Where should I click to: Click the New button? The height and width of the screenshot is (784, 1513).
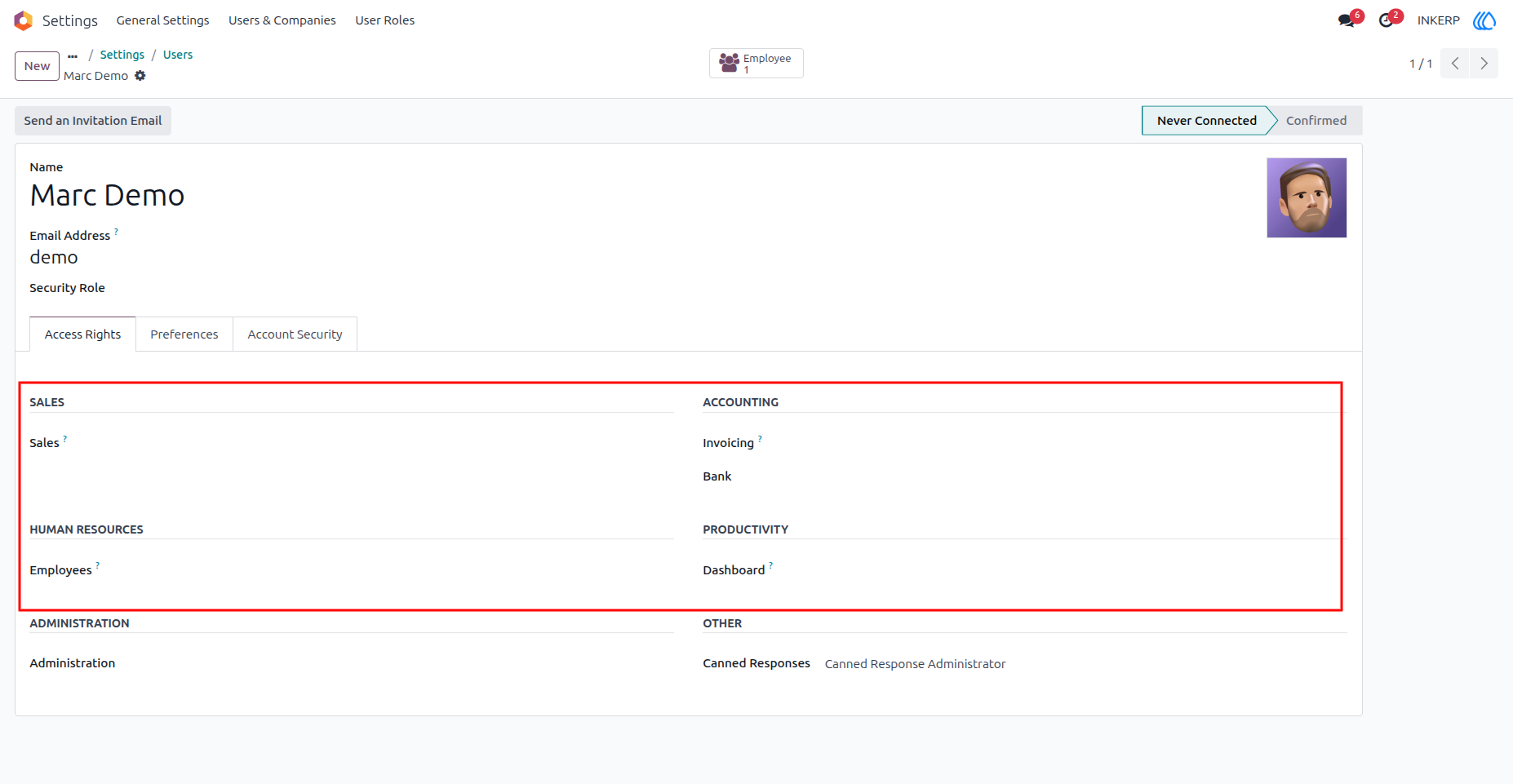(x=37, y=66)
